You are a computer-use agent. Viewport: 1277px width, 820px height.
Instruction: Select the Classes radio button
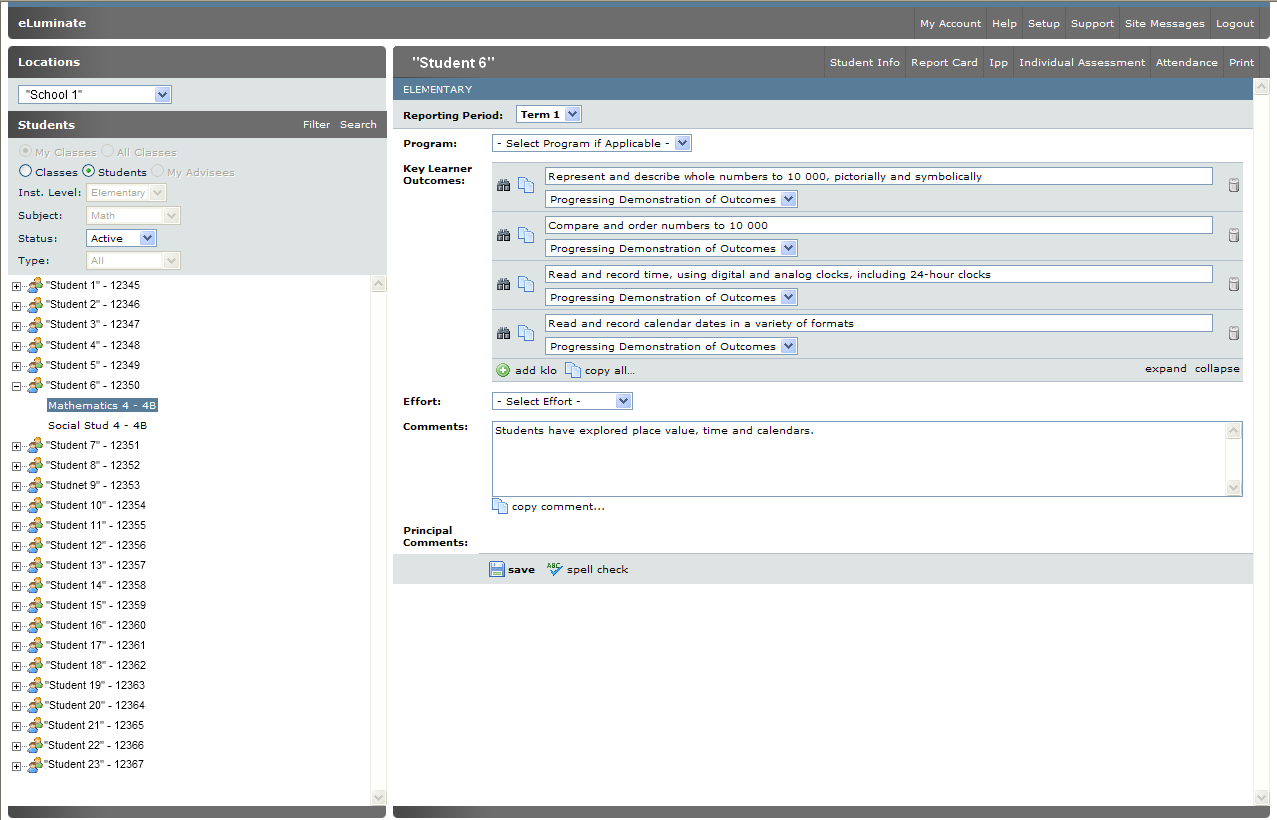(26, 172)
